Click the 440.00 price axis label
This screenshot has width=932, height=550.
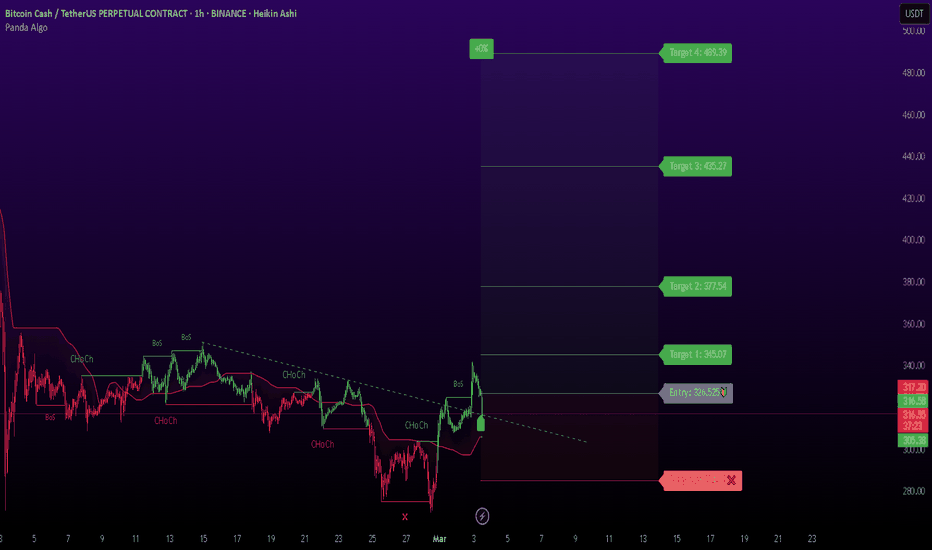click(x=914, y=156)
